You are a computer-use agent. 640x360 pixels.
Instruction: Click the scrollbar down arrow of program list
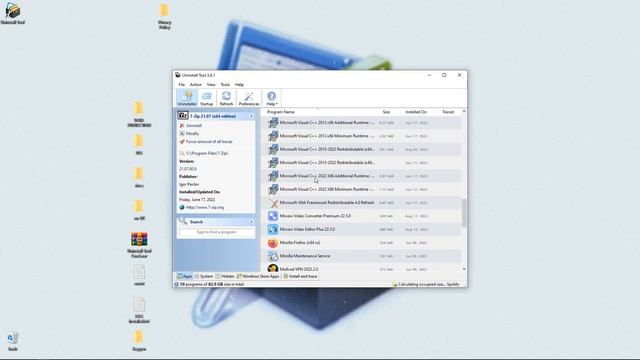pos(464,269)
